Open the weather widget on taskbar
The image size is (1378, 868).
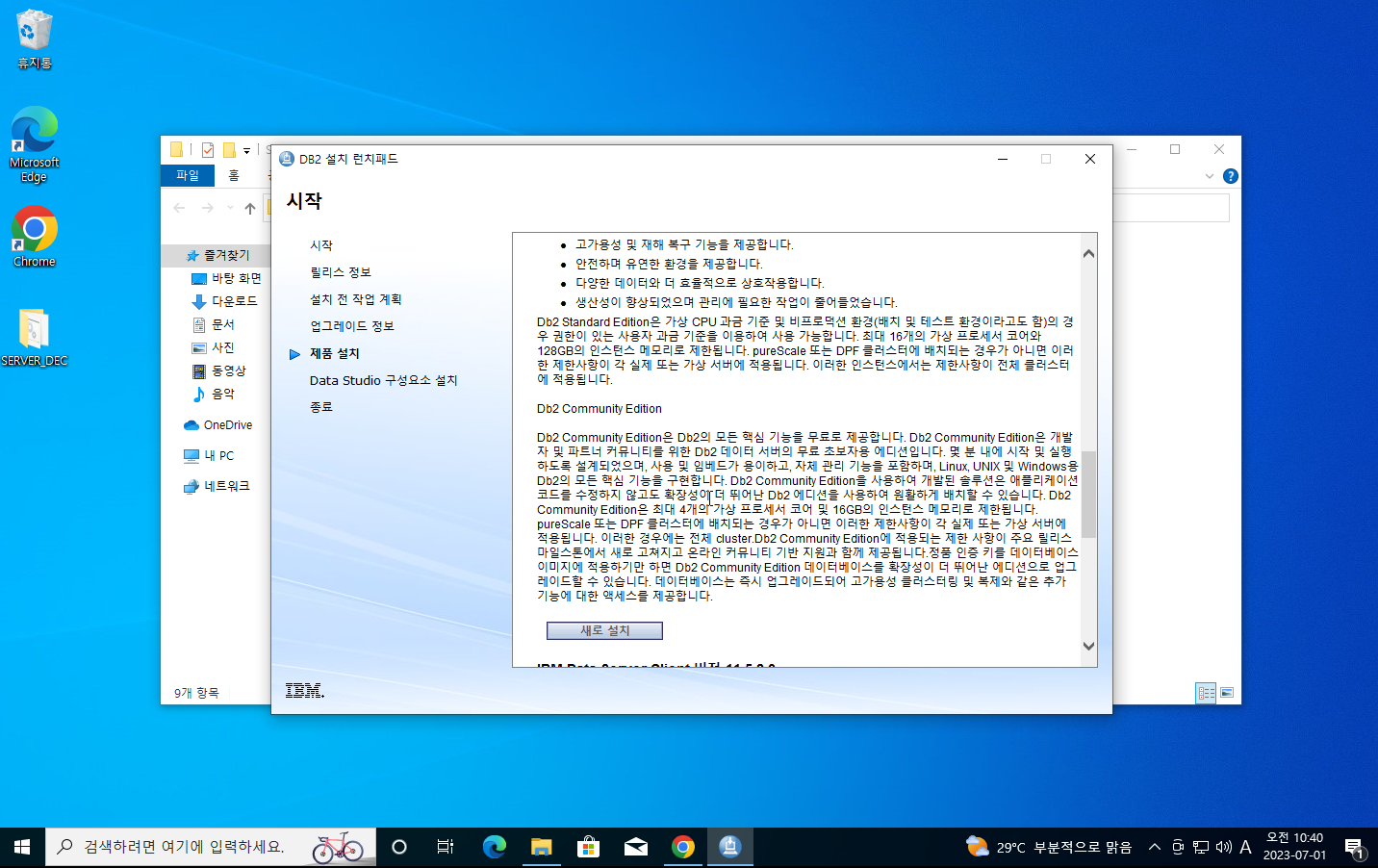click(x=1049, y=847)
